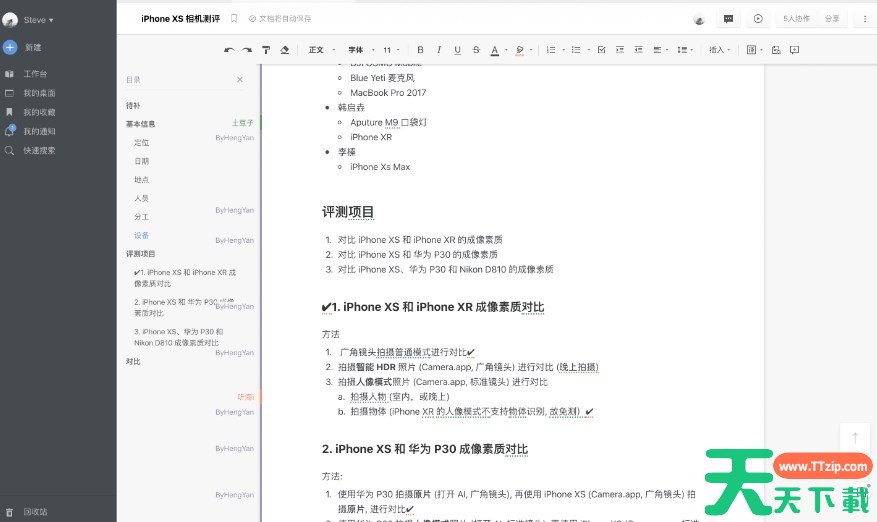Viewport: 877px width, 522px height.
Task: Open the more options three-dot menu
Action: (865, 19)
